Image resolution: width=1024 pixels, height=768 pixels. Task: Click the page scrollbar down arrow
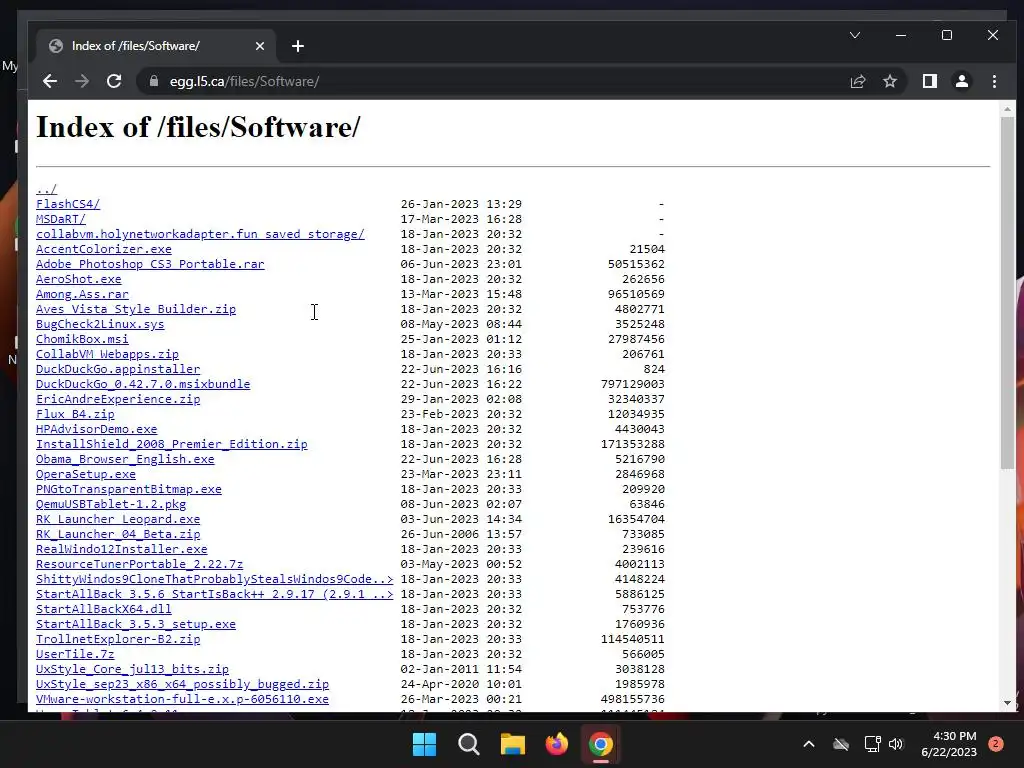coord(1007,704)
